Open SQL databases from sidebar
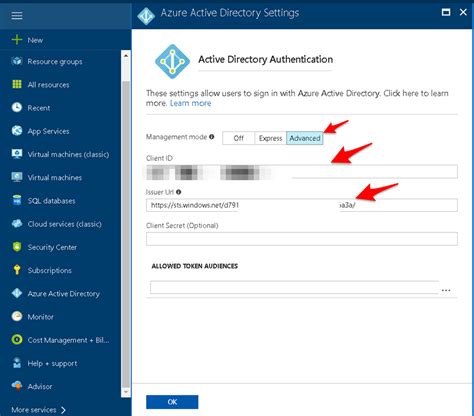This screenshot has width=474, height=416. (x=51, y=201)
